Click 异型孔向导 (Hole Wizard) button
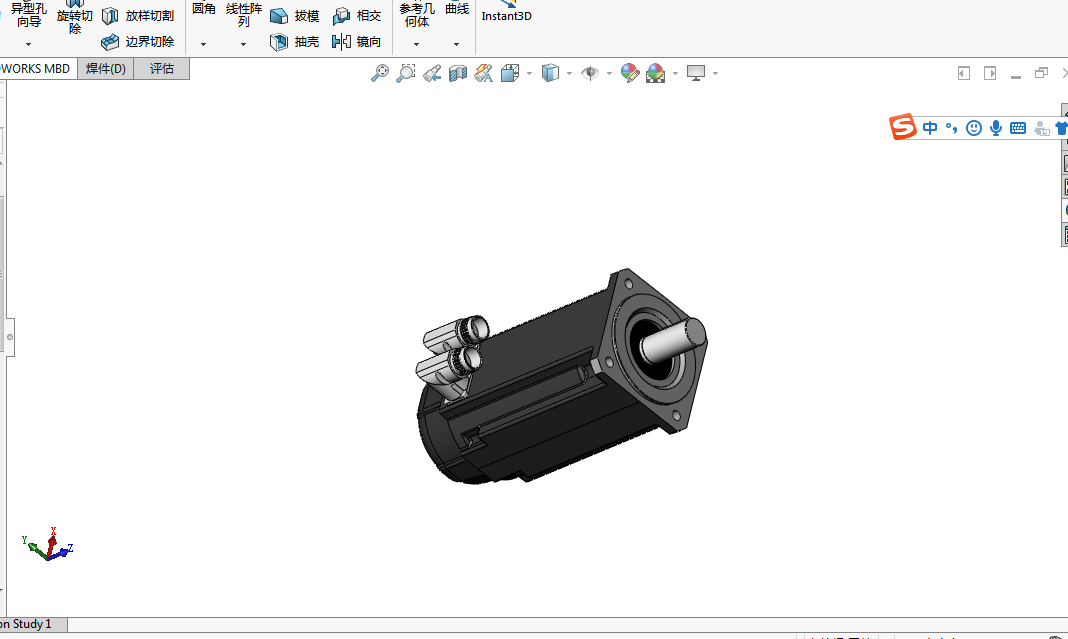 point(29,14)
